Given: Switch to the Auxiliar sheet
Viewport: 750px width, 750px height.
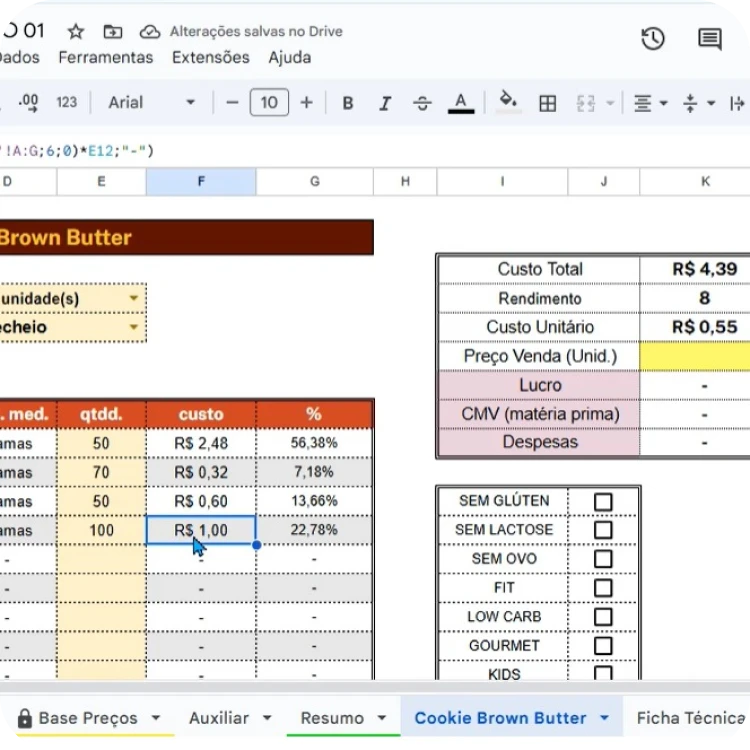Looking at the screenshot, I should pyautogui.click(x=219, y=718).
